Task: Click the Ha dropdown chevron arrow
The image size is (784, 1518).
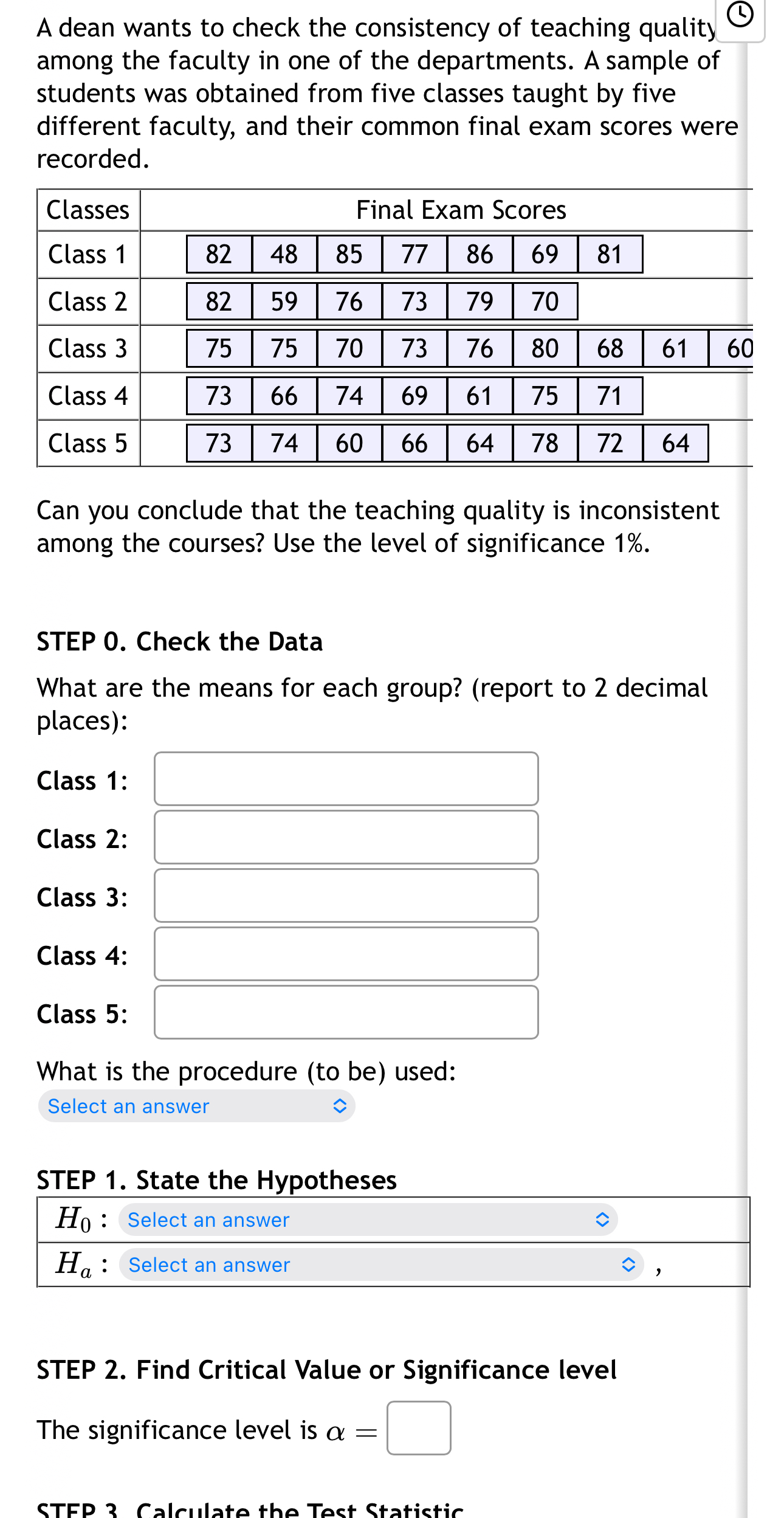Action: 628,1265
